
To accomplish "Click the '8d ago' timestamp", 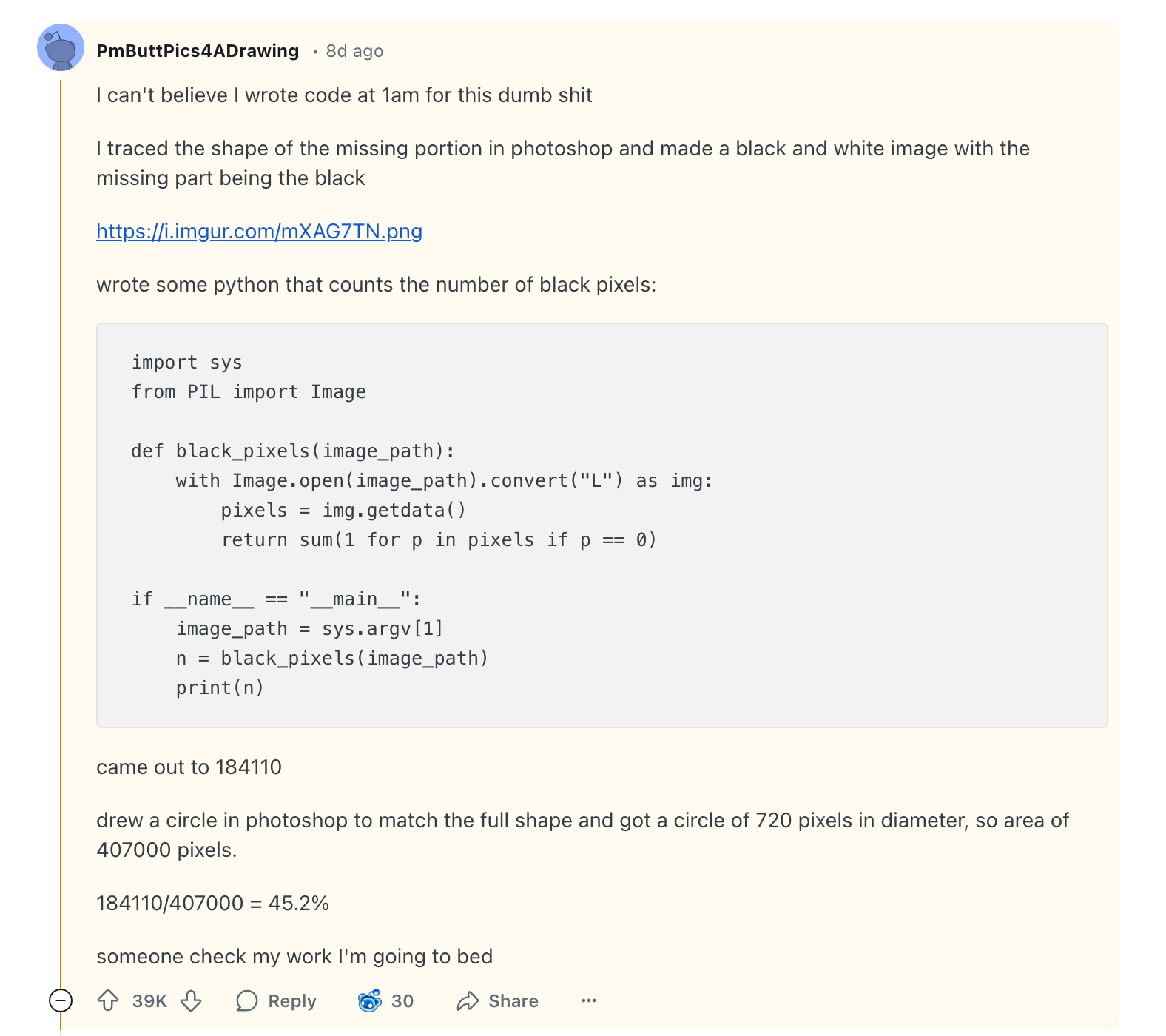I will click(354, 50).
